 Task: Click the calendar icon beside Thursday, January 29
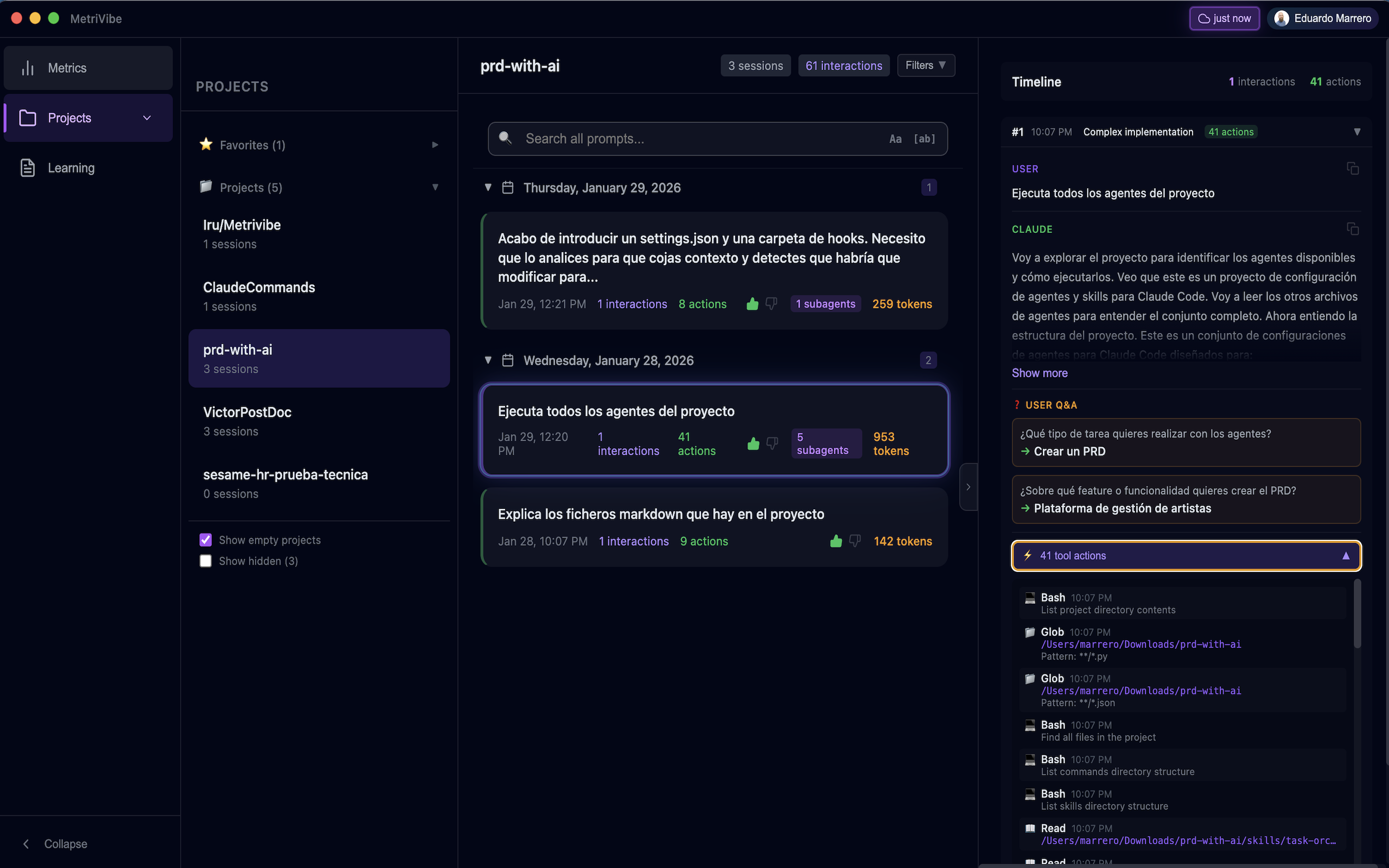[x=507, y=187]
